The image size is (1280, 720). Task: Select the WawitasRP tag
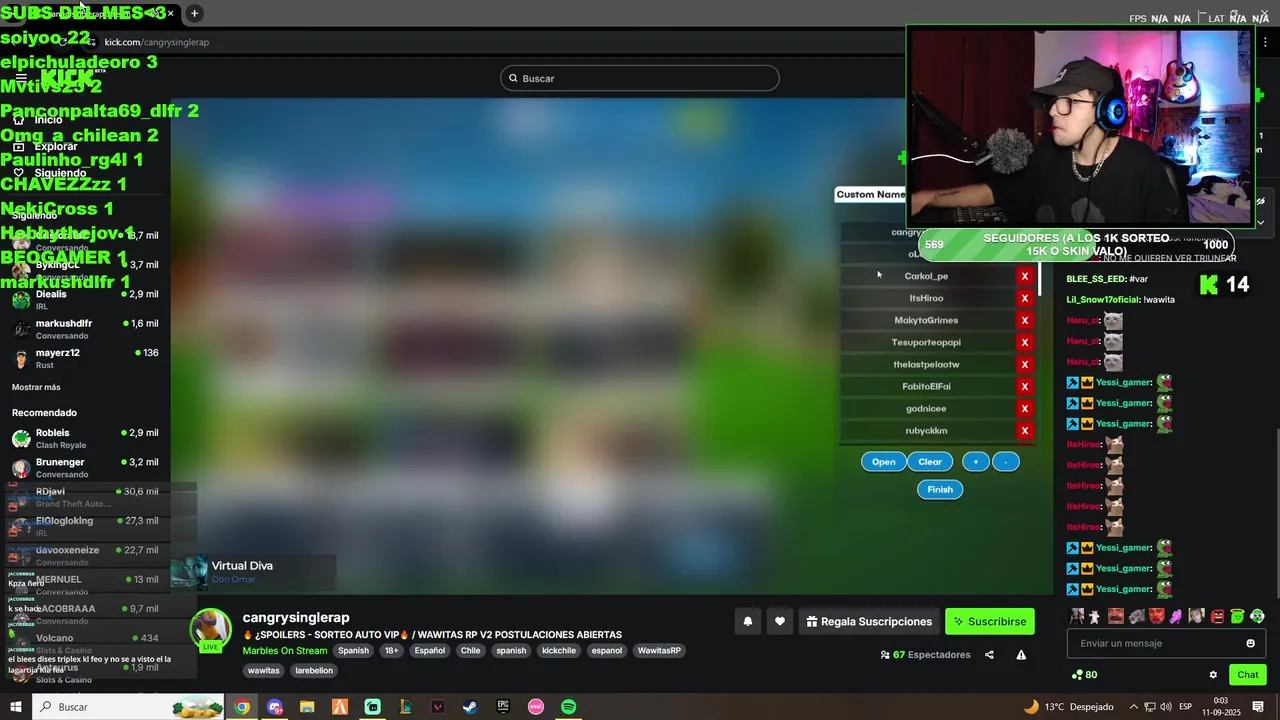(x=659, y=651)
